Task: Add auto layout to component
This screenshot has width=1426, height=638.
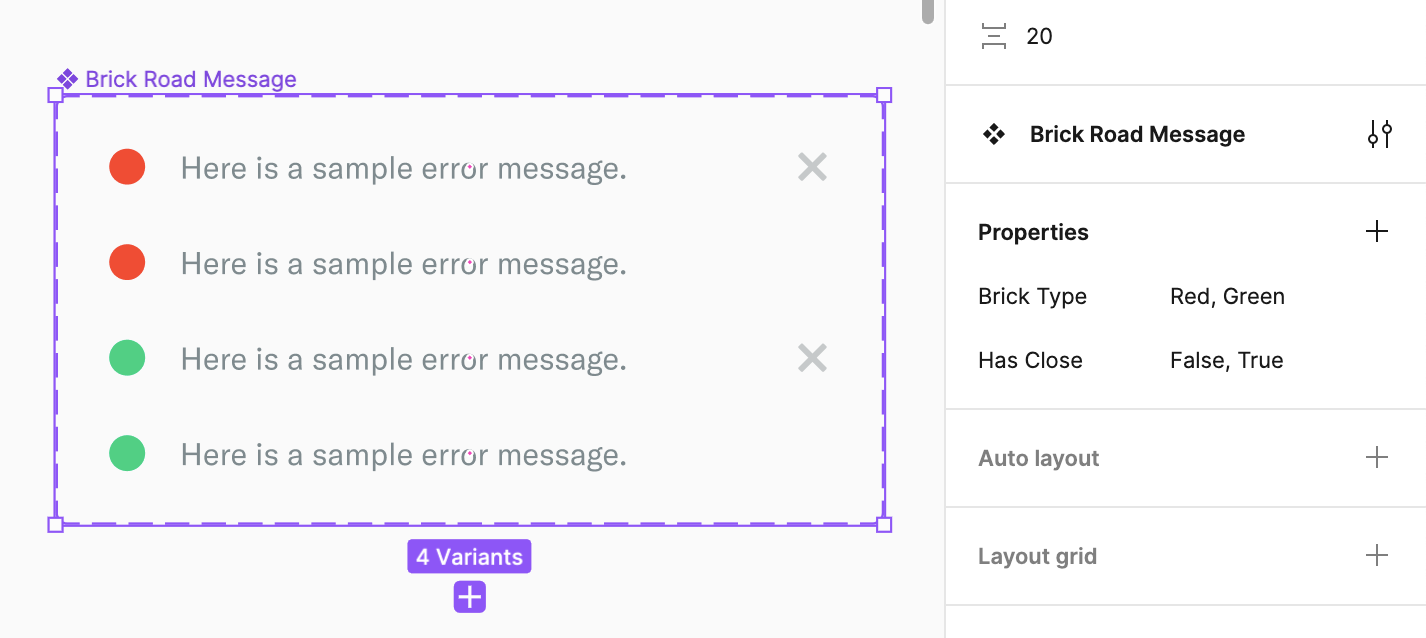Action: tap(1377, 458)
